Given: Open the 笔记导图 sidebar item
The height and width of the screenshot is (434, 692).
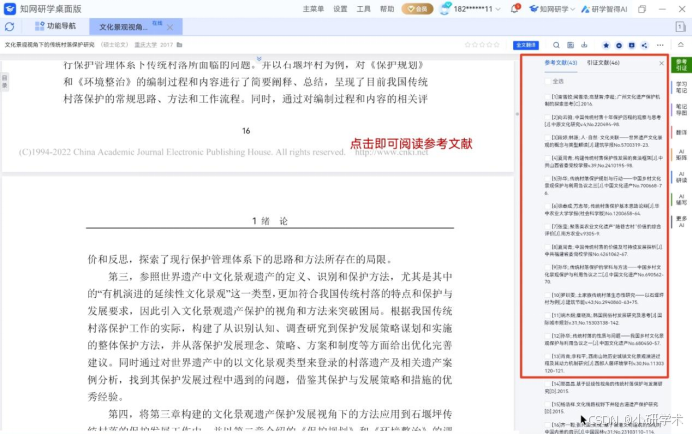Looking at the screenshot, I should pyautogui.click(x=681, y=109).
